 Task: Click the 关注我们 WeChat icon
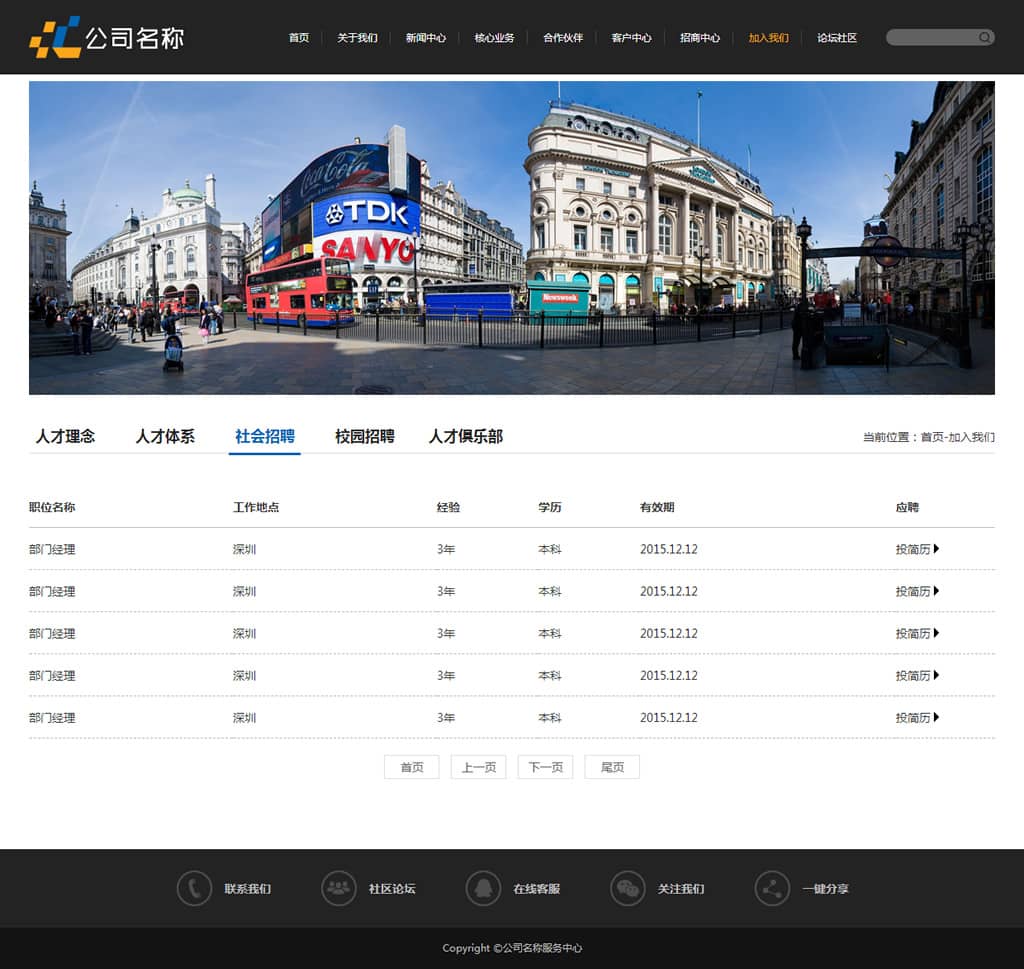pos(627,888)
